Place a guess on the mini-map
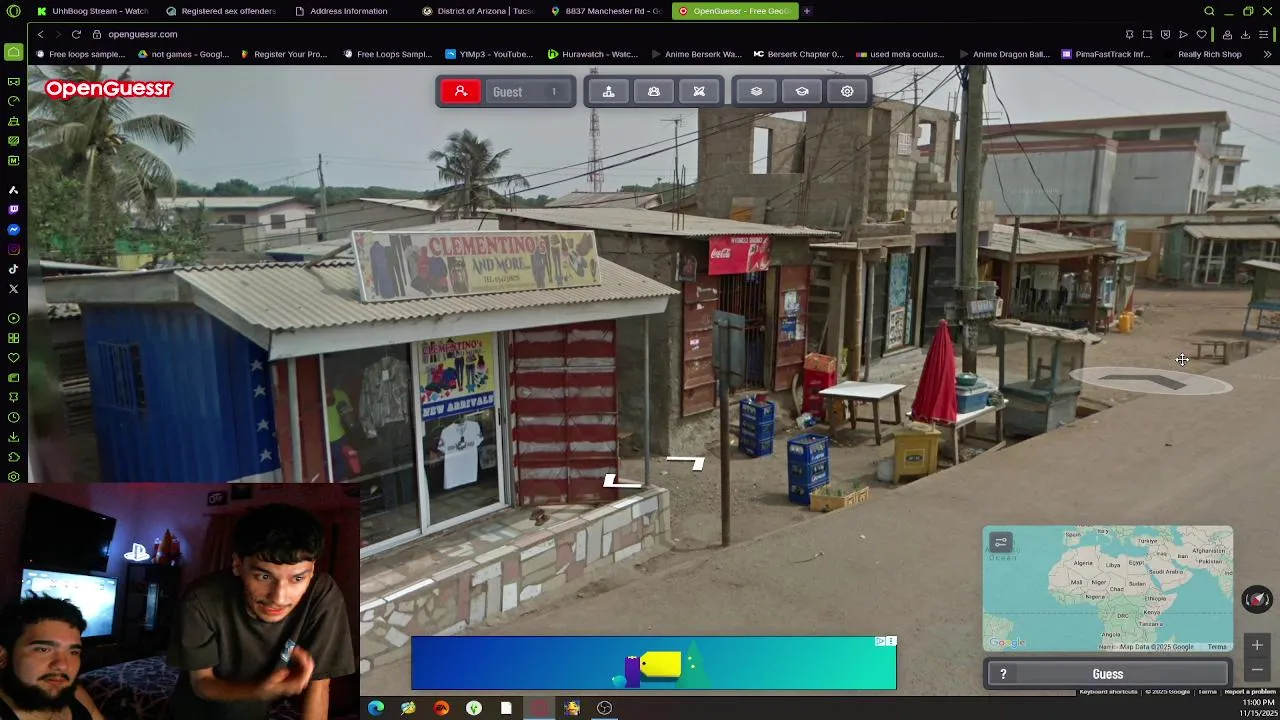The height and width of the screenshot is (720, 1280). 1107,588
